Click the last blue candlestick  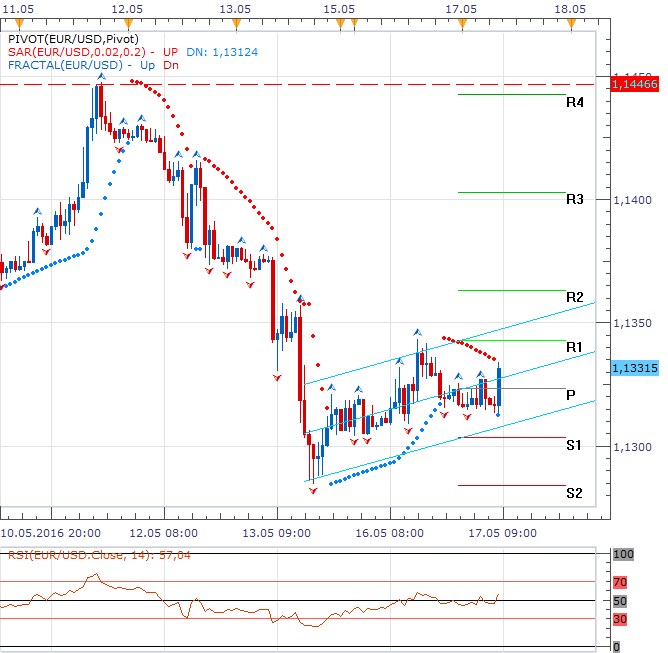499,387
